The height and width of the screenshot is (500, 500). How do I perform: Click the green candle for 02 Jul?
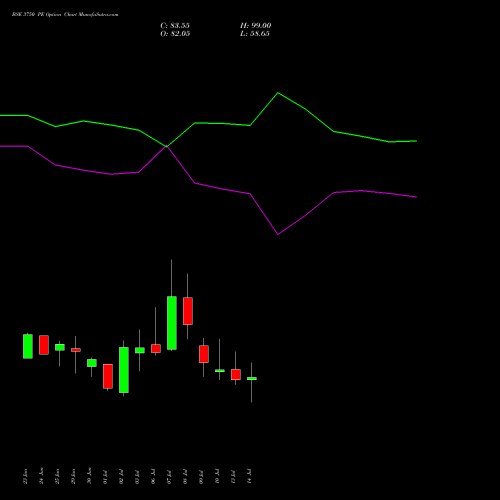coord(124,370)
